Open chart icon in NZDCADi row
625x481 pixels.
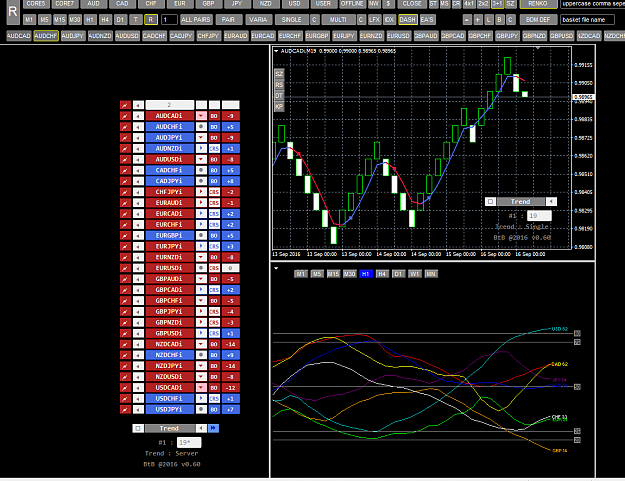pyautogui.click(x=125, y=344)
